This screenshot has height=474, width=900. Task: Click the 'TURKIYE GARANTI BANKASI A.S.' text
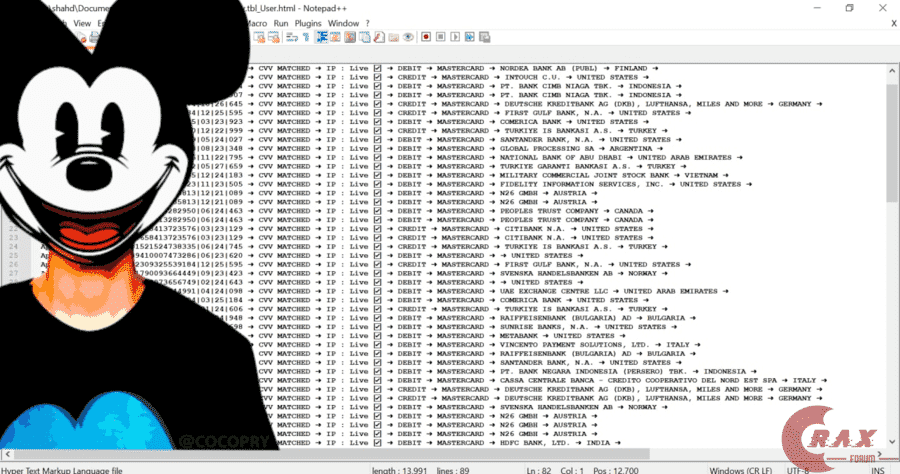click(x=565, y=166)
